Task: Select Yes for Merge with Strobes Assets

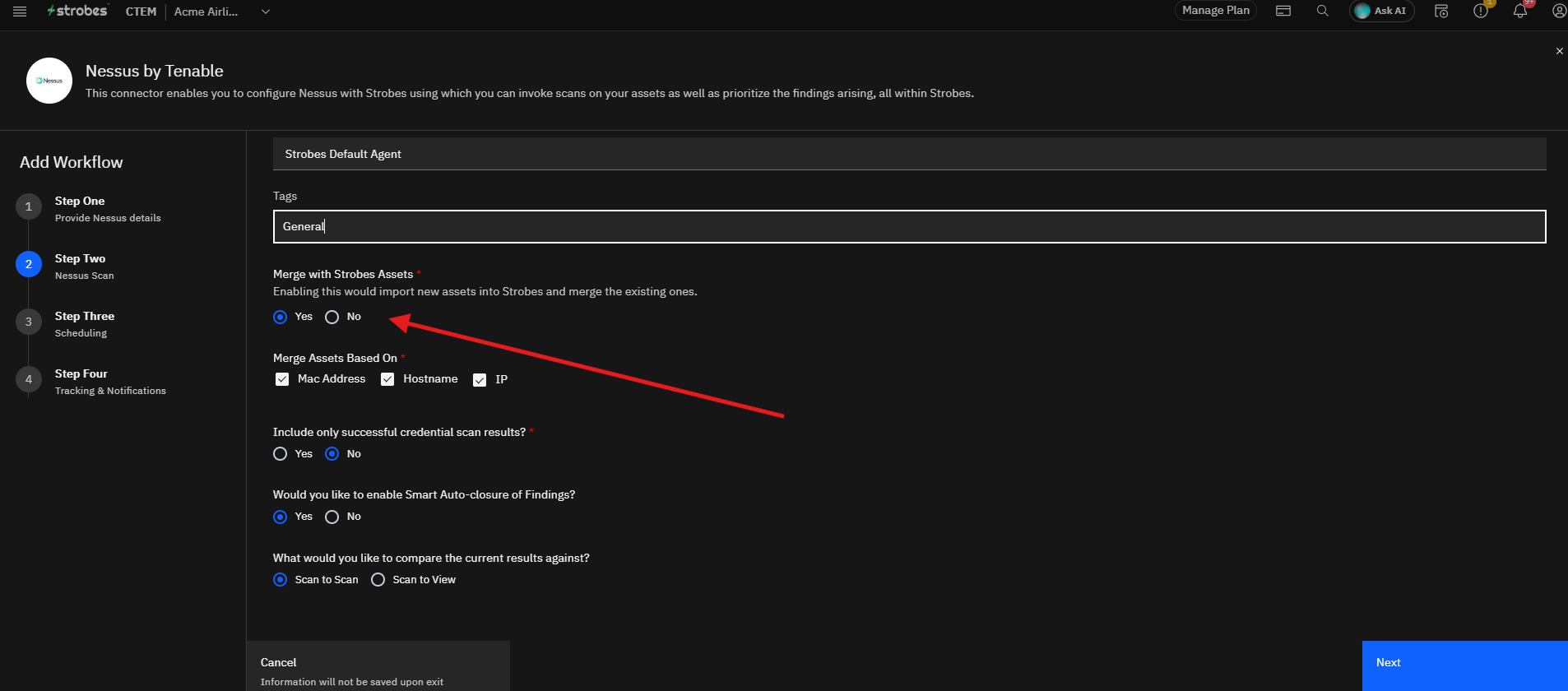Action: 281,317
